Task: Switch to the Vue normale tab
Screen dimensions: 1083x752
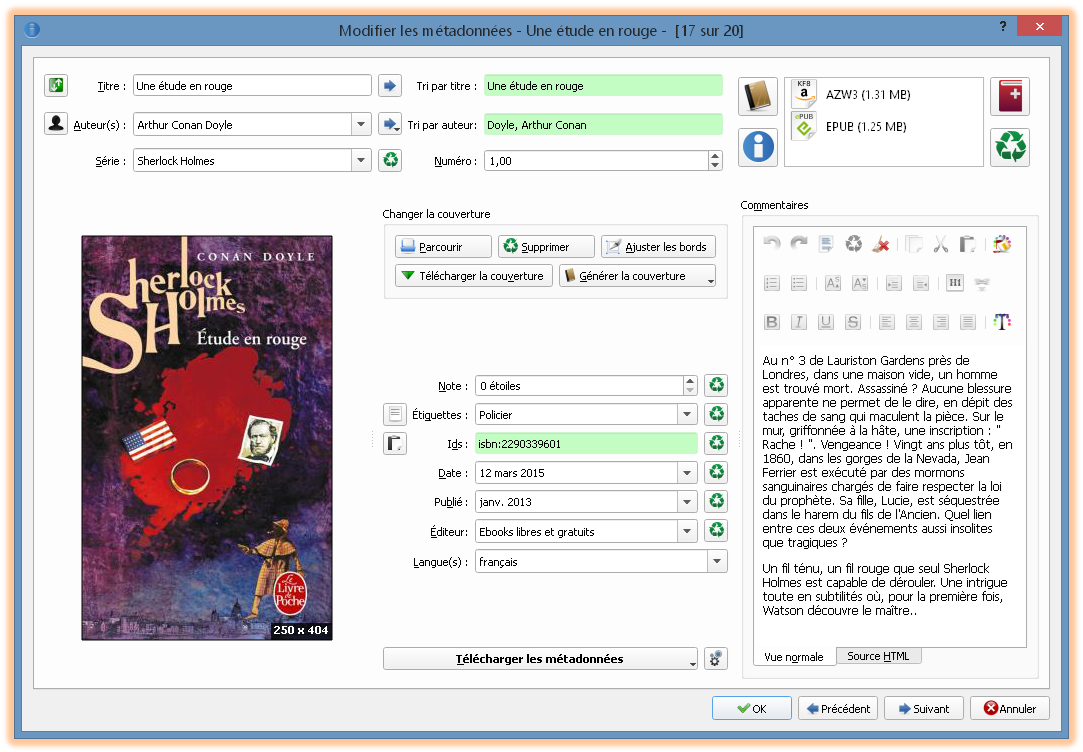Action: (x=794, y=657)
